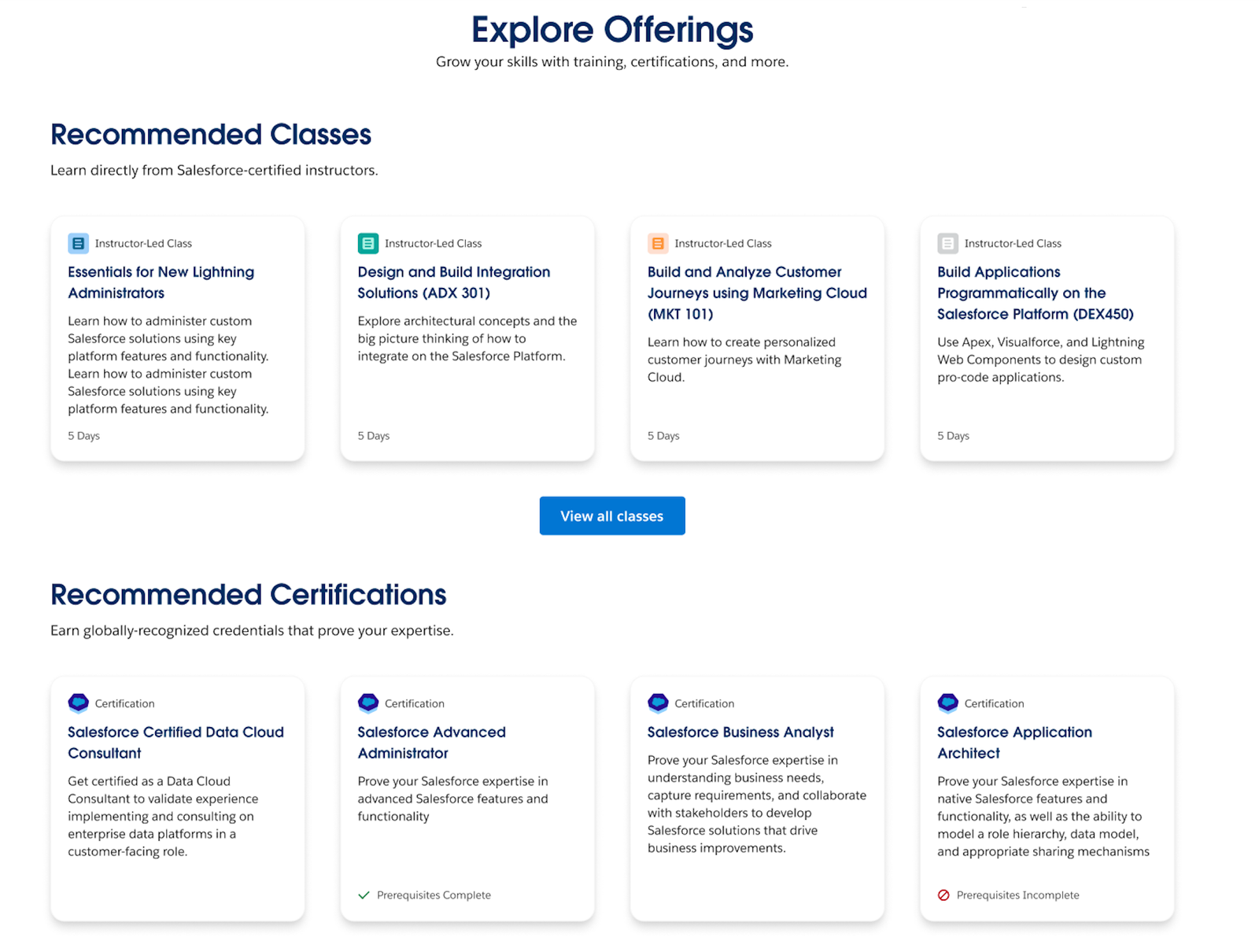Open Salesforce Business Analyst certification
1259x952 pixels.
coord(740,732)
